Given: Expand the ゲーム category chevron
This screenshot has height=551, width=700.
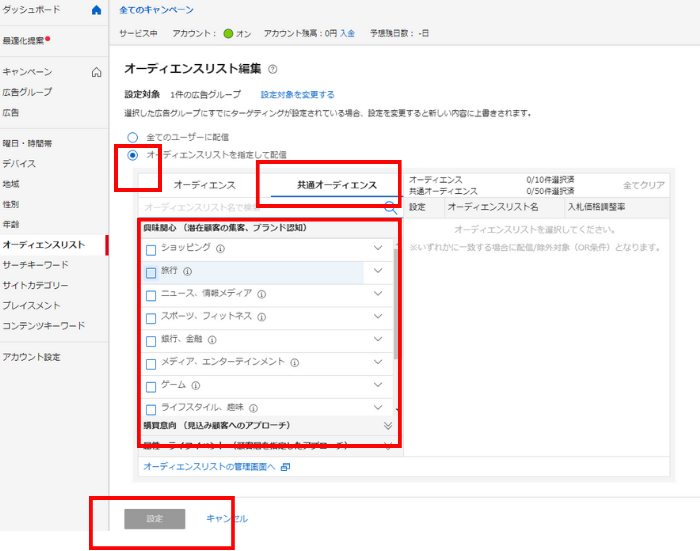Looking at the screenshot, I should pos(378,384).
